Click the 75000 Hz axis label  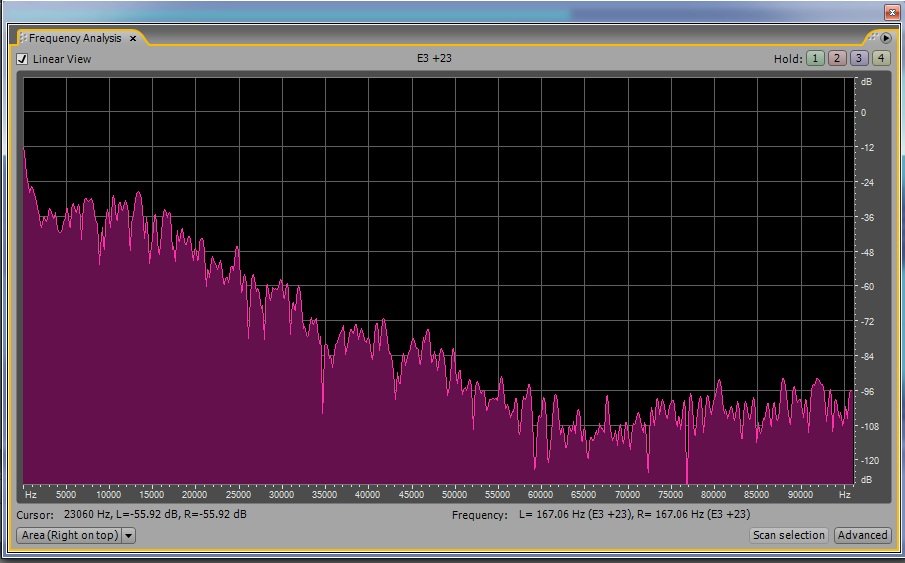pyautogui.click(x=671, y=494)
